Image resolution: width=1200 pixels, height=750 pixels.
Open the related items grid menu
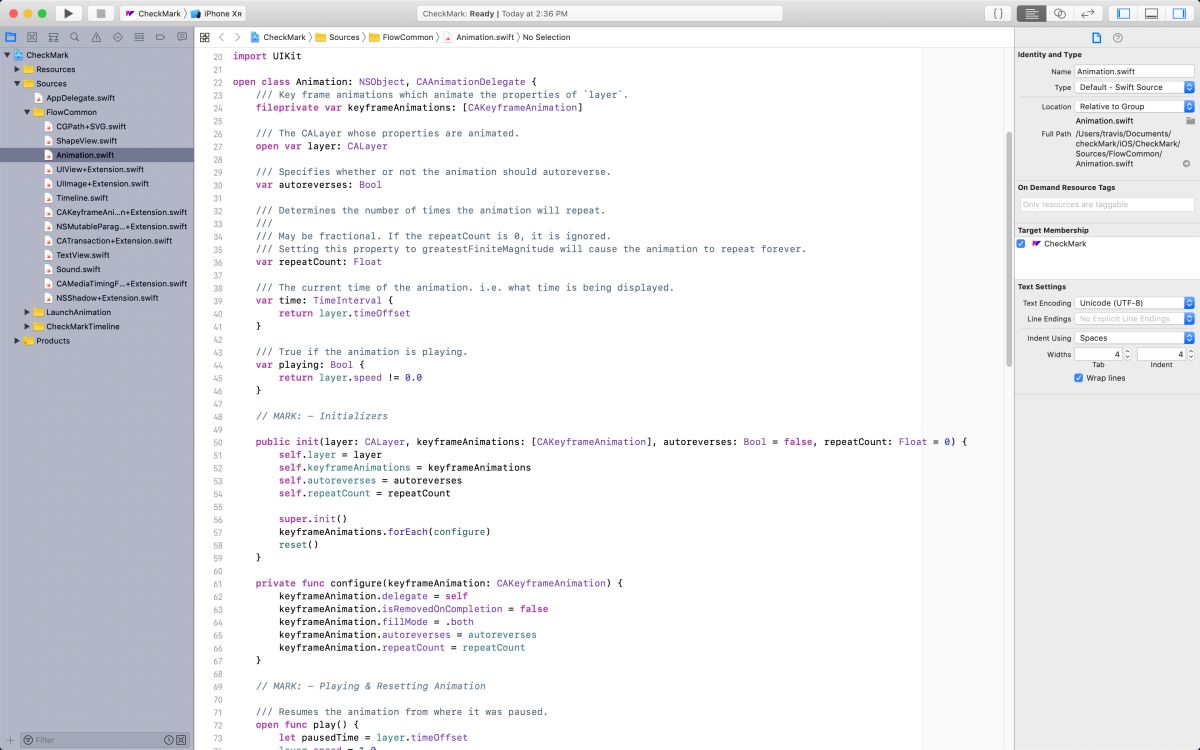click(x=205, y=37)
